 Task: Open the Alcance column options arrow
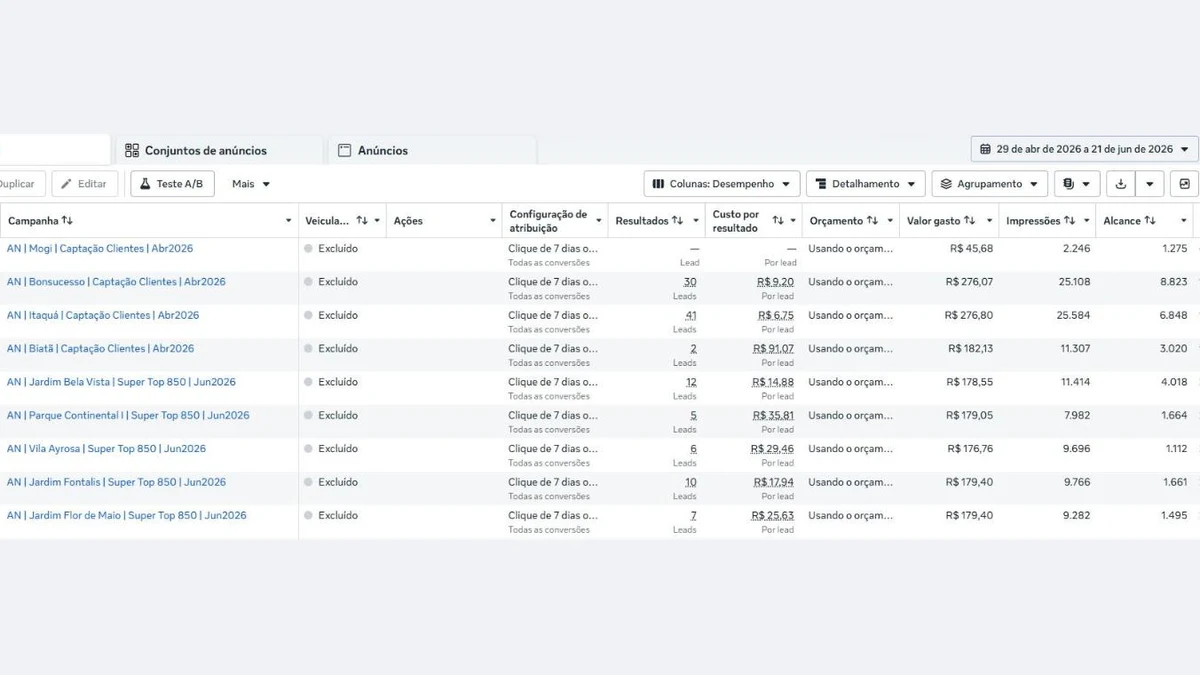[1184, 221]
